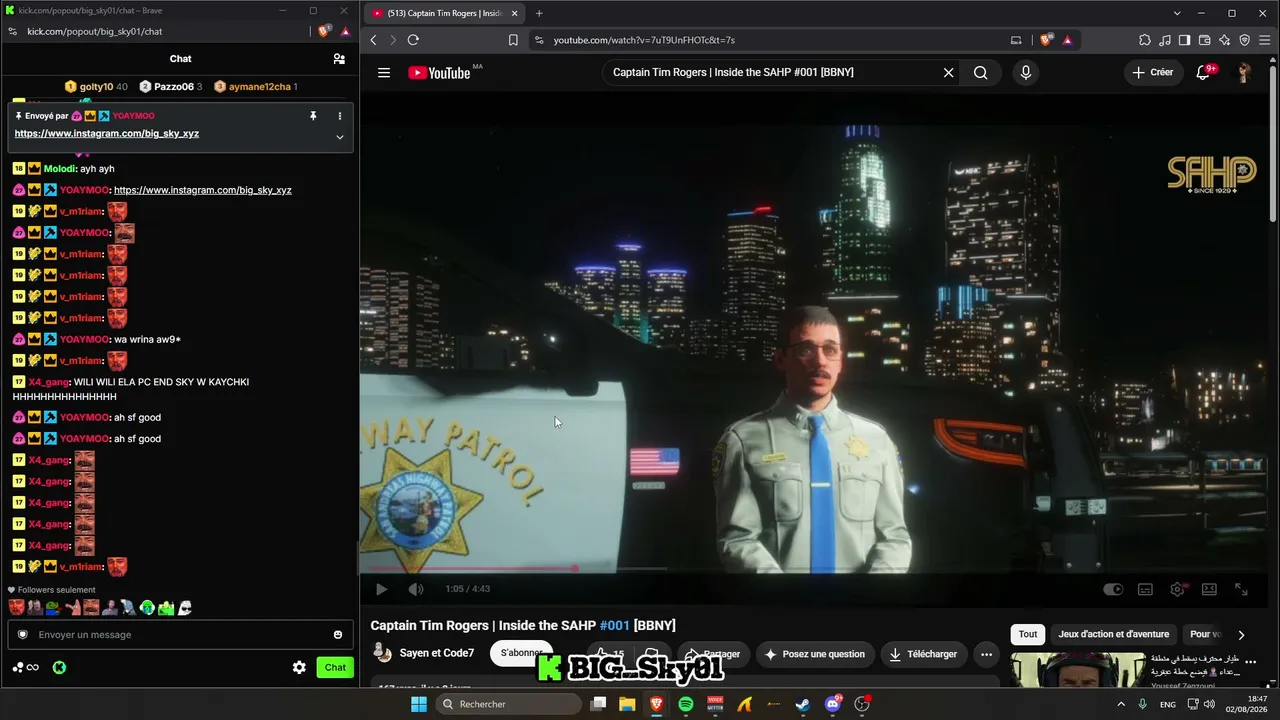Open the Sayen et Code7 channel name
Image resolution: width=1280 pixels, height=720 pixels.
[x=437, y=654]
